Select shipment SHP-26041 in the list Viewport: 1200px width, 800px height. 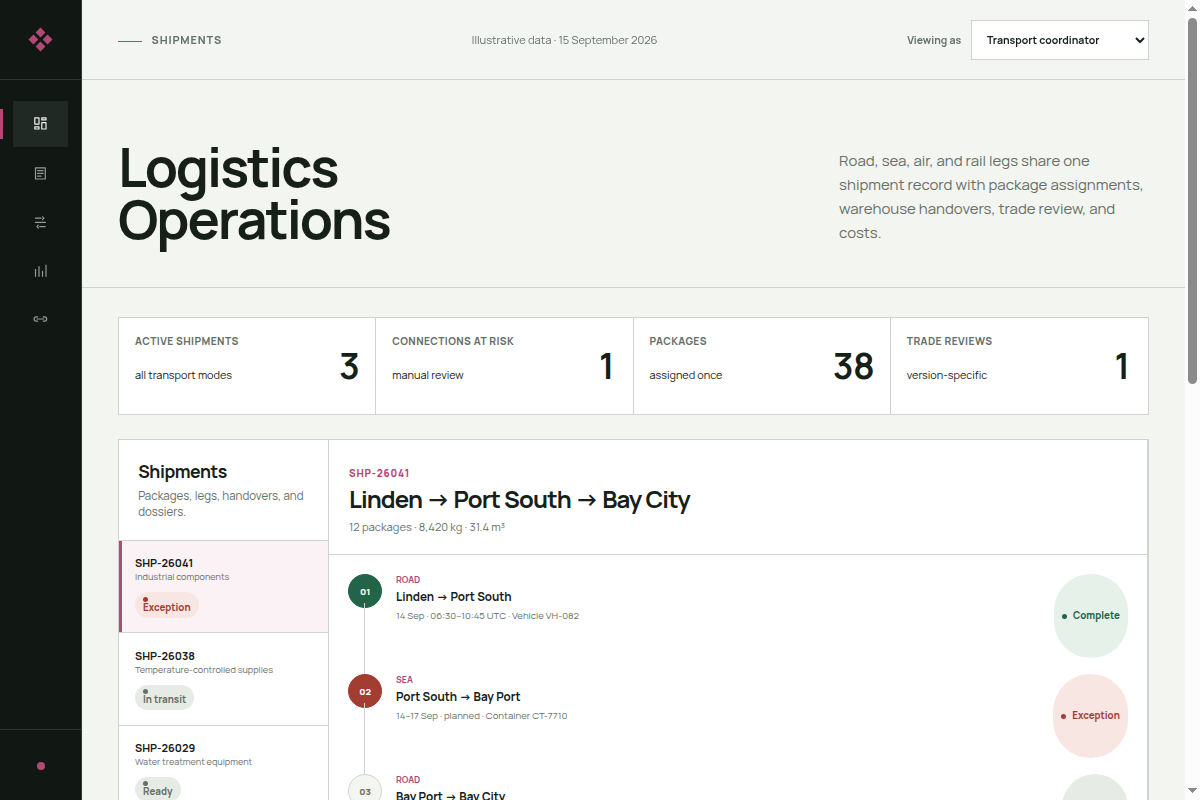[223, 587]
